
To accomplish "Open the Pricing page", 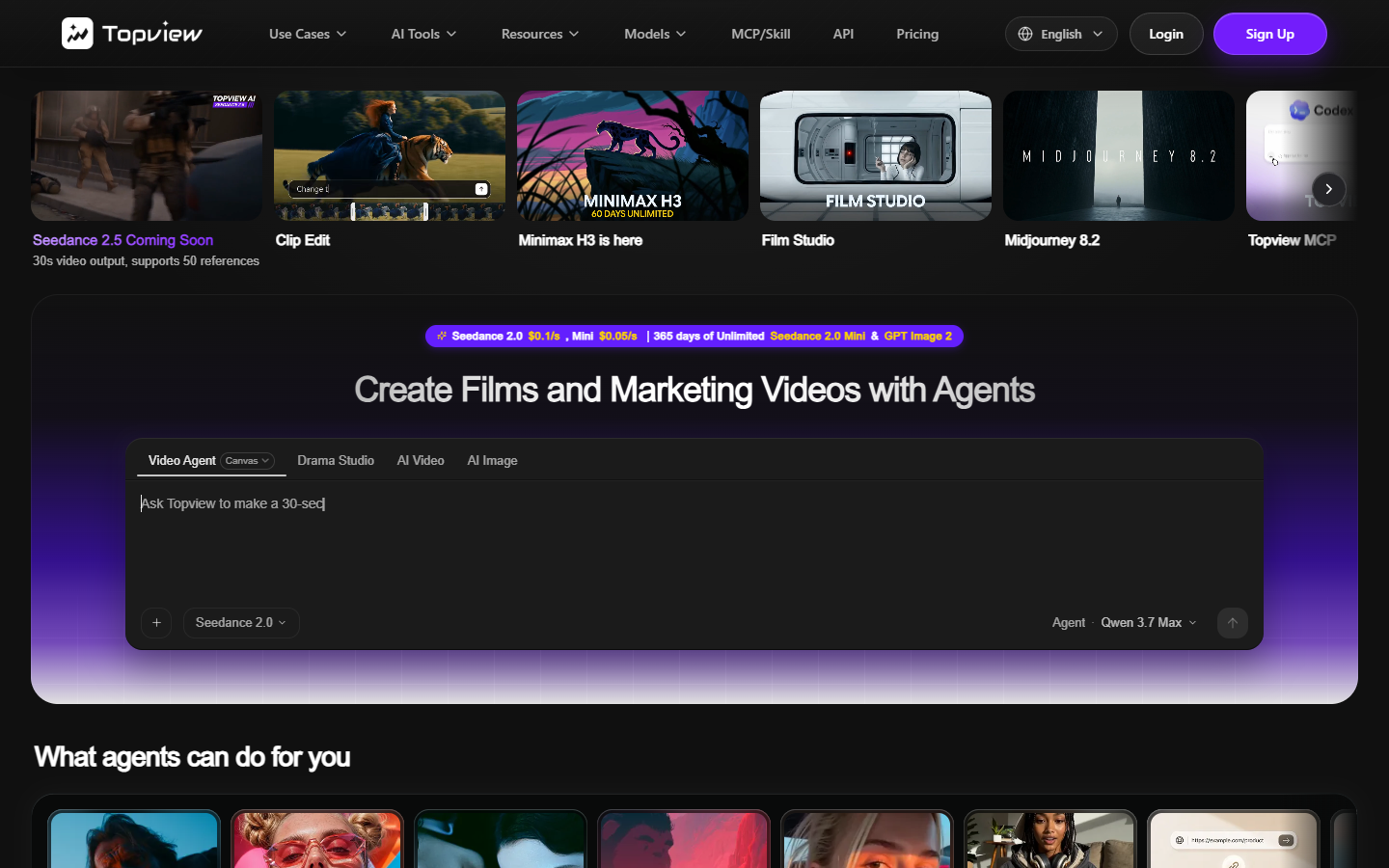I will tap(917, 34).
